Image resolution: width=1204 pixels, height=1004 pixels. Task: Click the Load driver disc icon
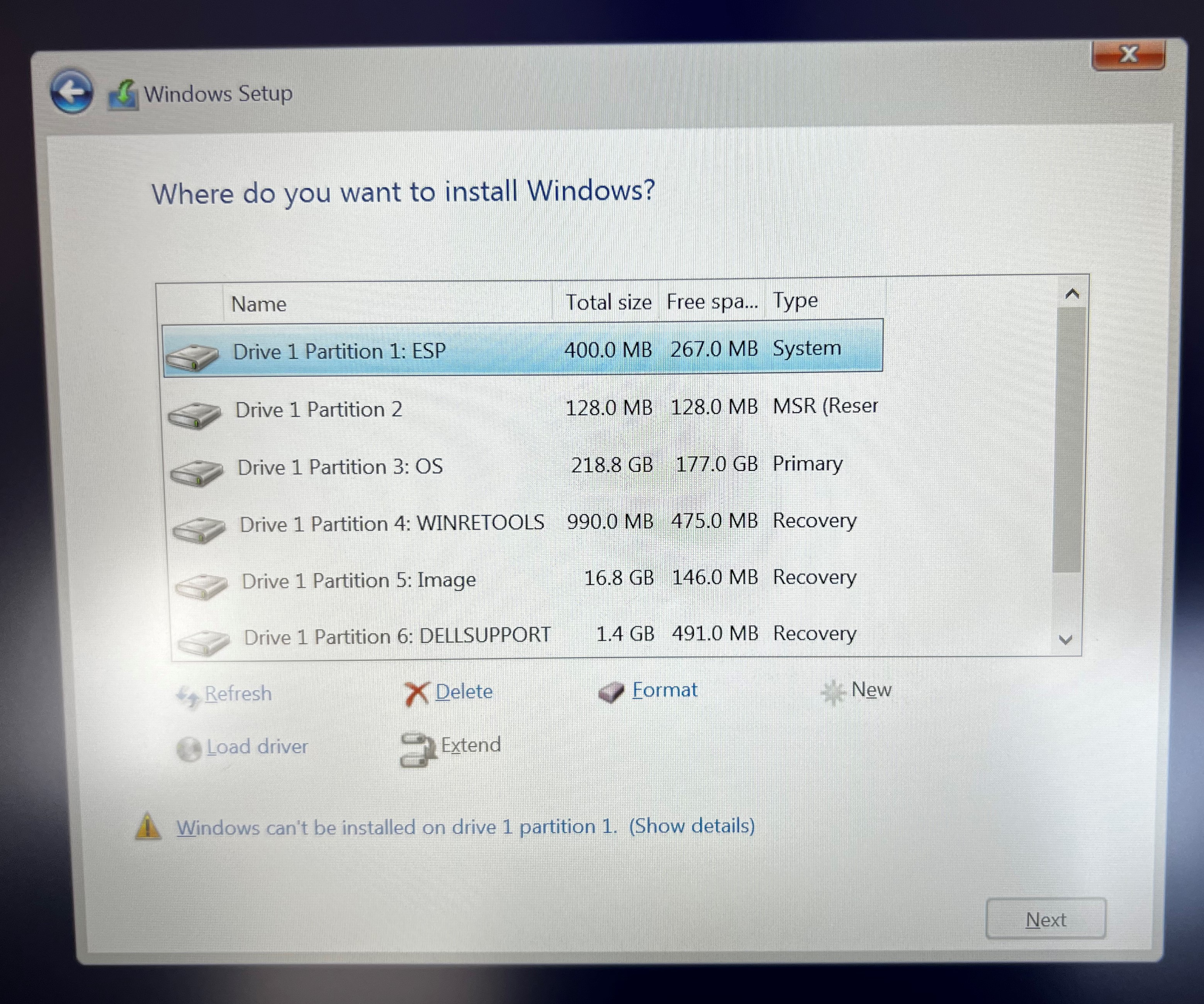click(x=188, y=749)
